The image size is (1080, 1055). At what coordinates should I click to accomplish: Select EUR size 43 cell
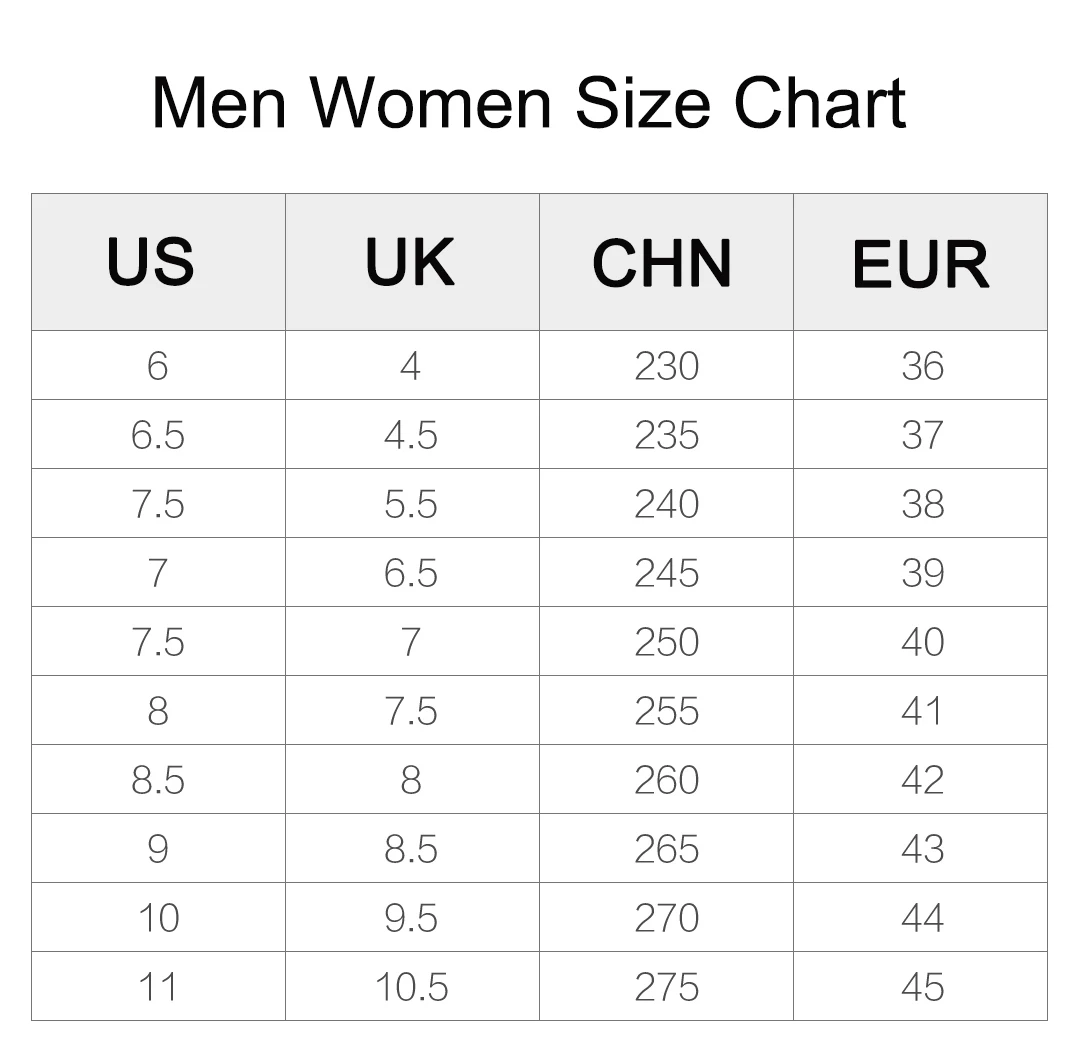click(x=921, y=849)
